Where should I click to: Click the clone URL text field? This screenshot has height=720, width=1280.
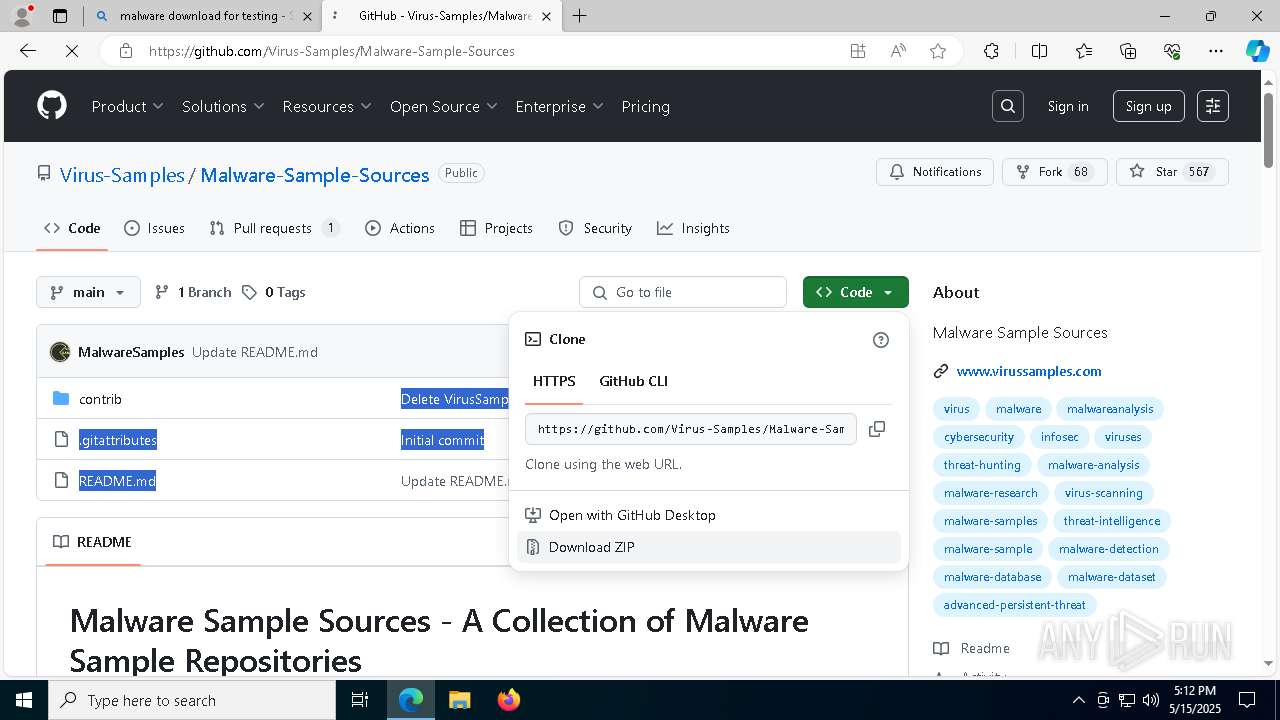point(691,429)
